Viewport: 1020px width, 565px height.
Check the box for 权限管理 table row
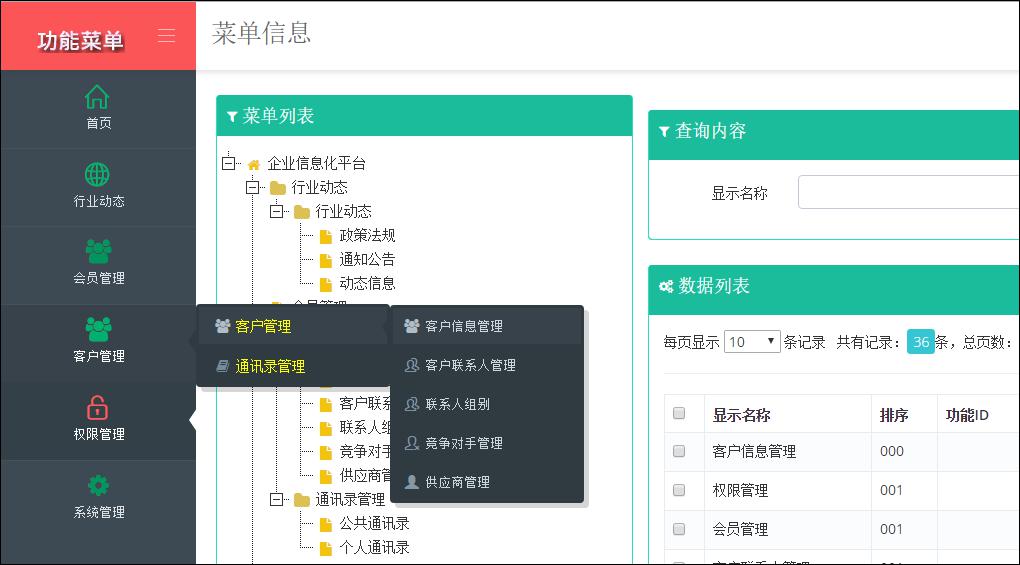point(679,490)
